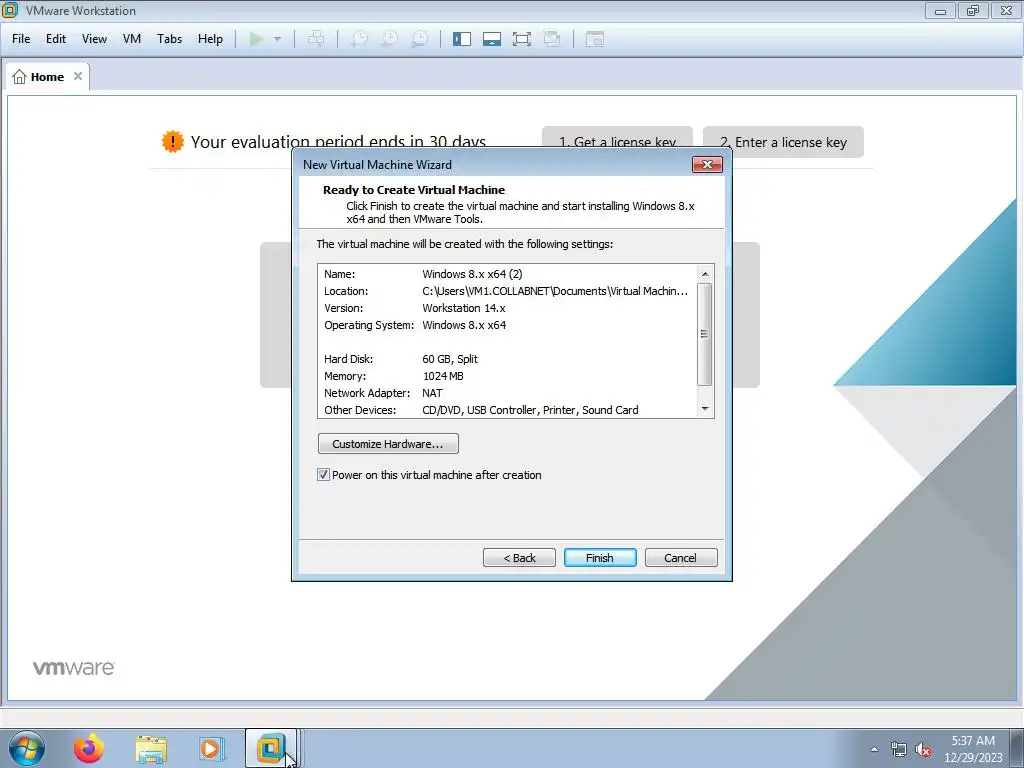Screen dimensions: 1024x768
Task: Click VMware Workstation taskbar icon
Action: (271, 748)
